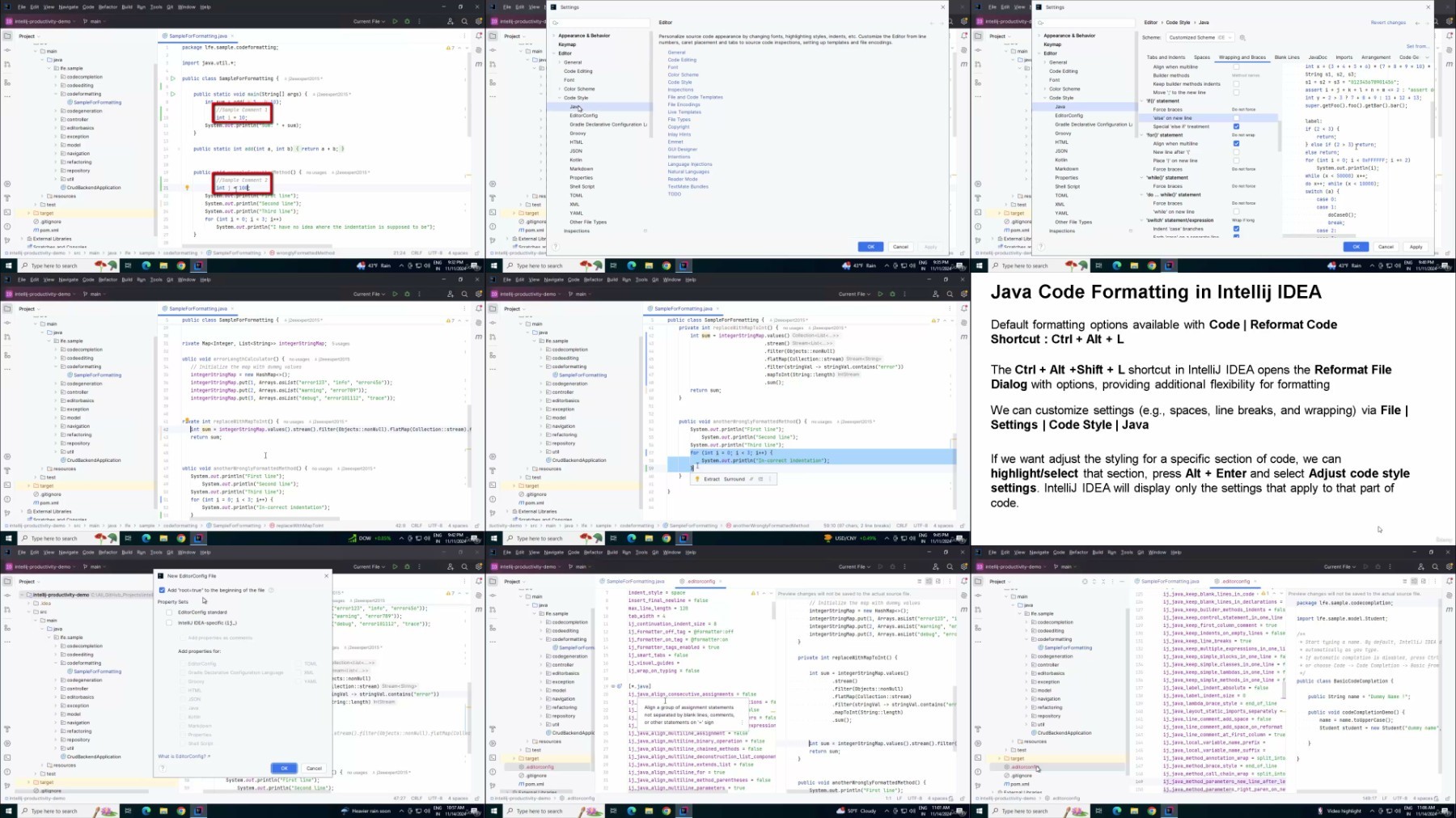Screen dimensions: 1456x818
Task: Click the info hint icon after root=true option
Action: [x=271, y=590]
